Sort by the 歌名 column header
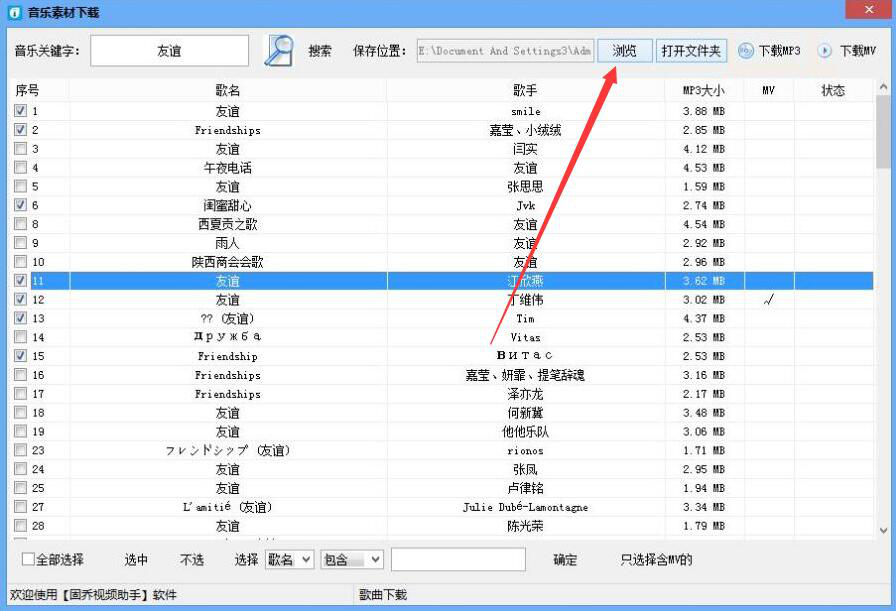The image size is (896, 611). click(x=227, y=90)
